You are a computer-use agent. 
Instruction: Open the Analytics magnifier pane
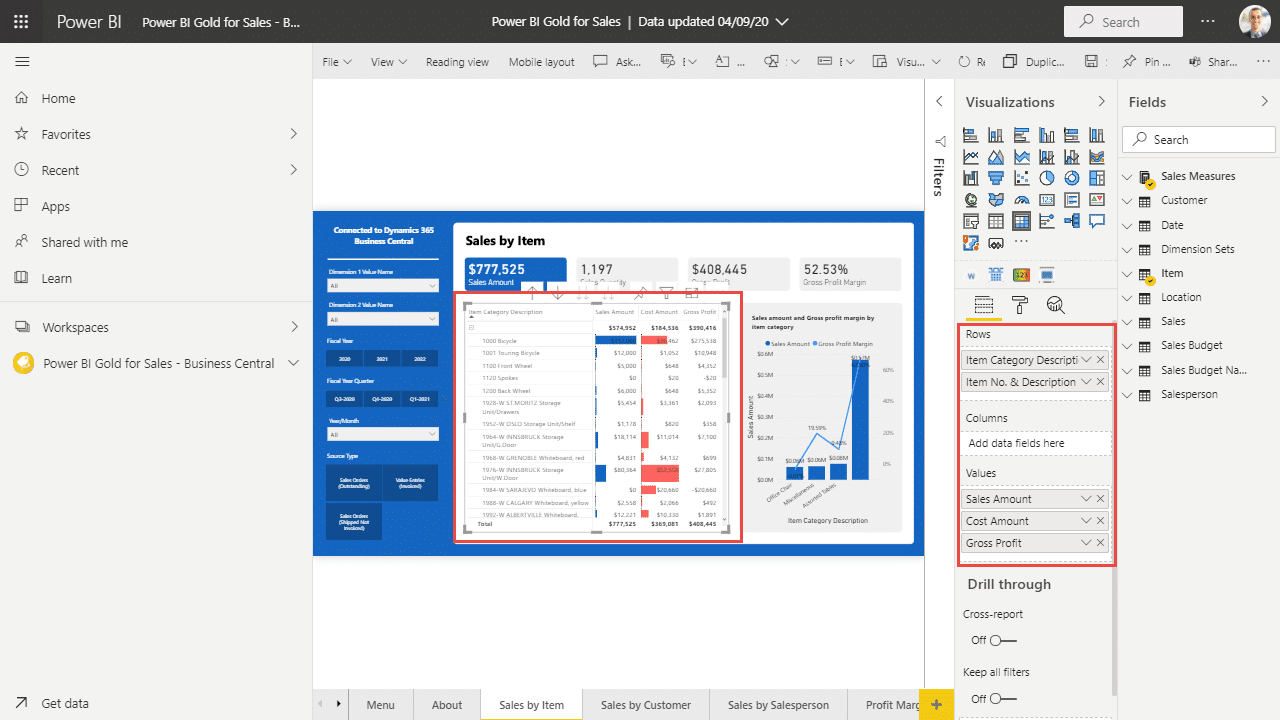pyautogui.click(x=1055, y=305)
